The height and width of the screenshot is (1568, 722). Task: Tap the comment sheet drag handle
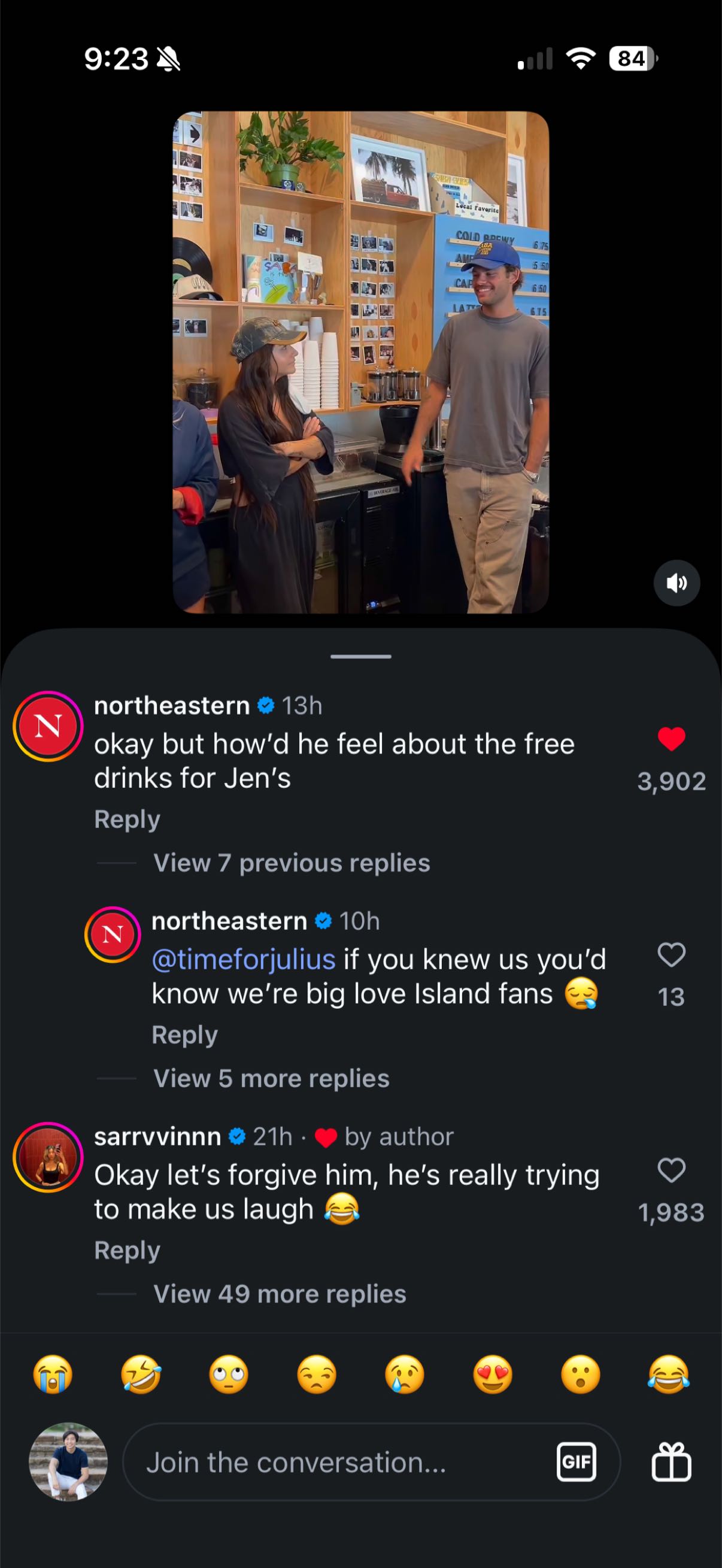point(361,656)
